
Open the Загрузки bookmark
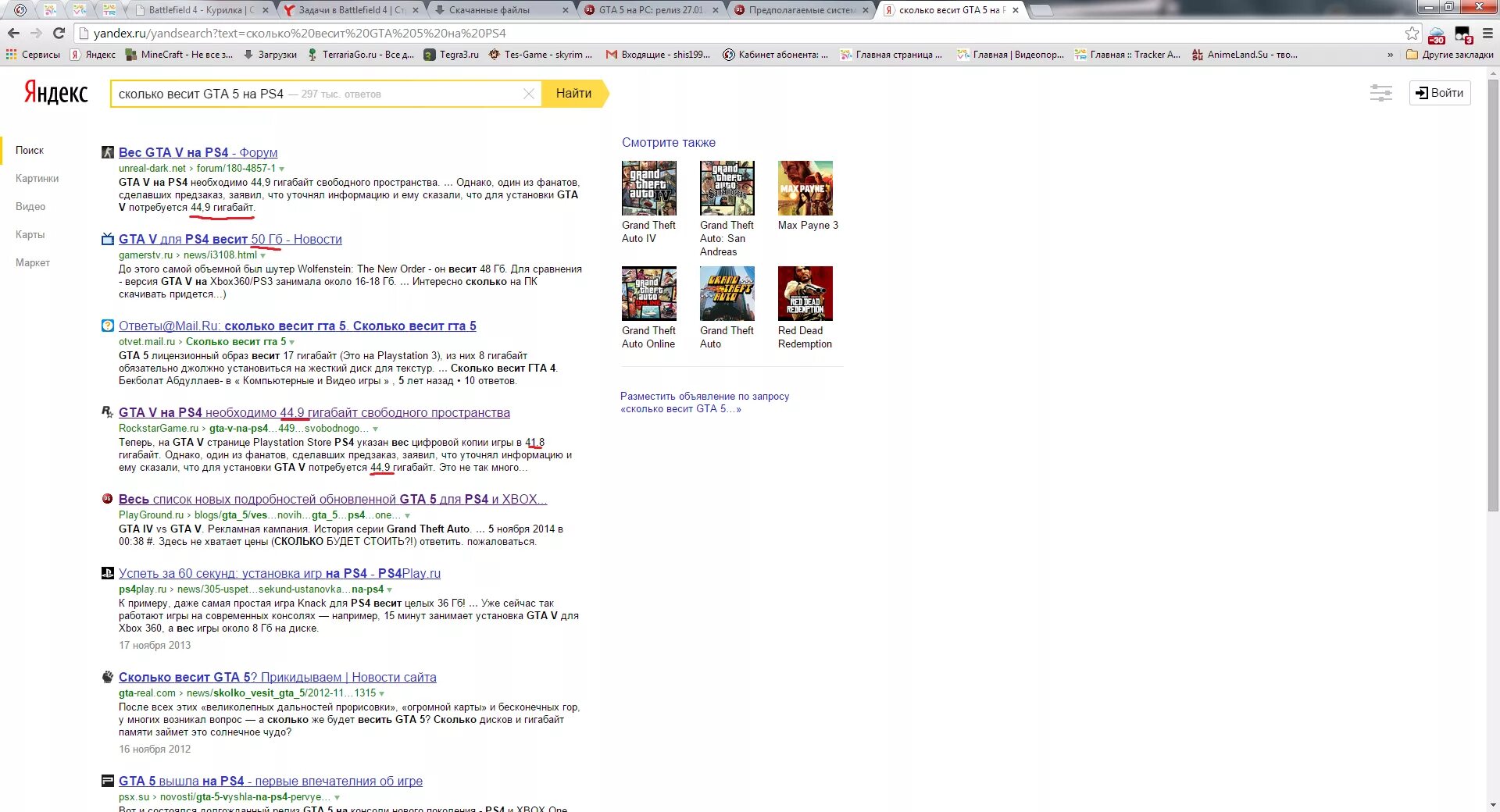[270, 55]
